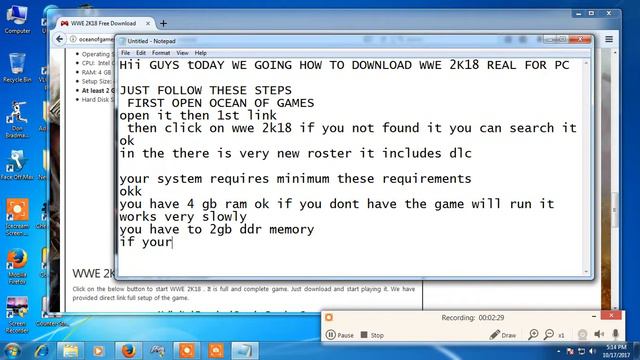The image size is (640, 360).
Task: Go back in the Firefox browser
Action: click(x=60, y=39)
